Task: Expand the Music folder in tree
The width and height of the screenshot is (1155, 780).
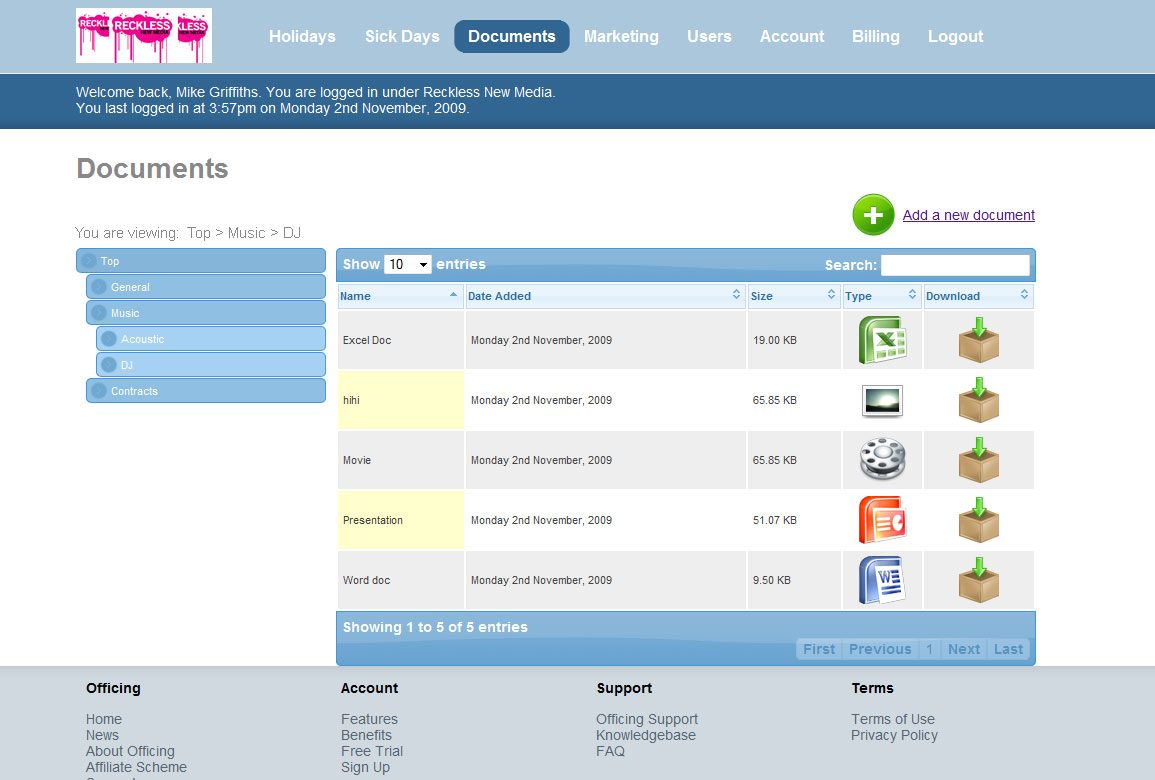Action: point(99,313)
